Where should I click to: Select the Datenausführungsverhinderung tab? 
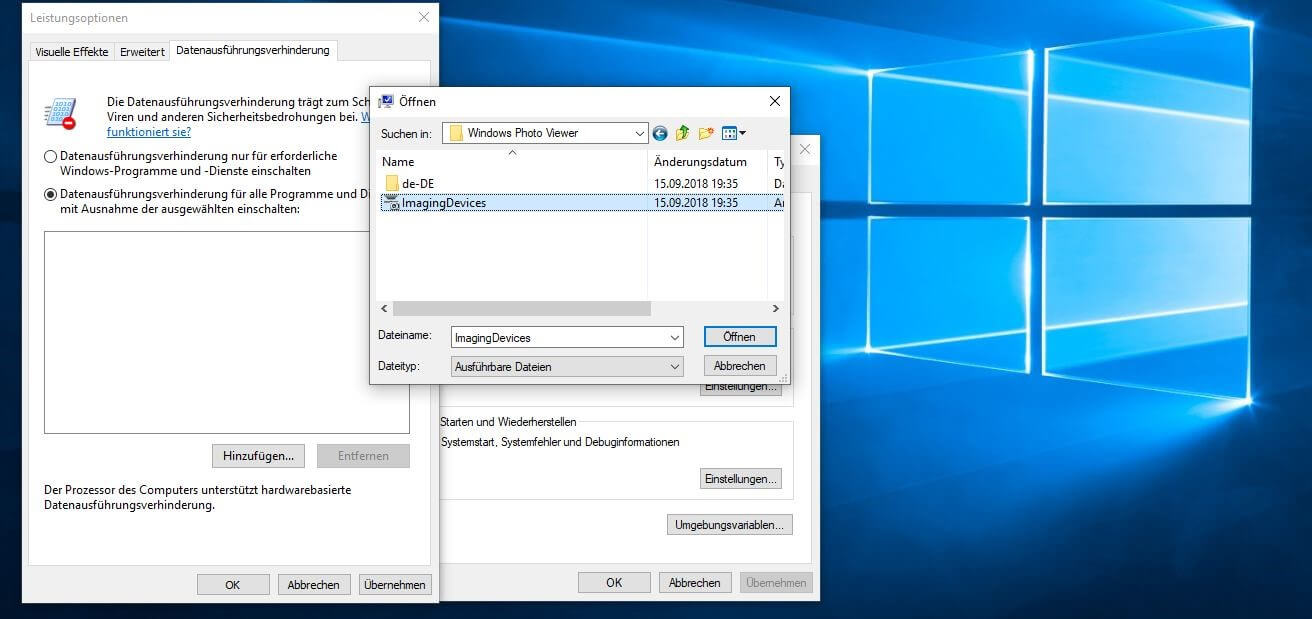[253, 50]
